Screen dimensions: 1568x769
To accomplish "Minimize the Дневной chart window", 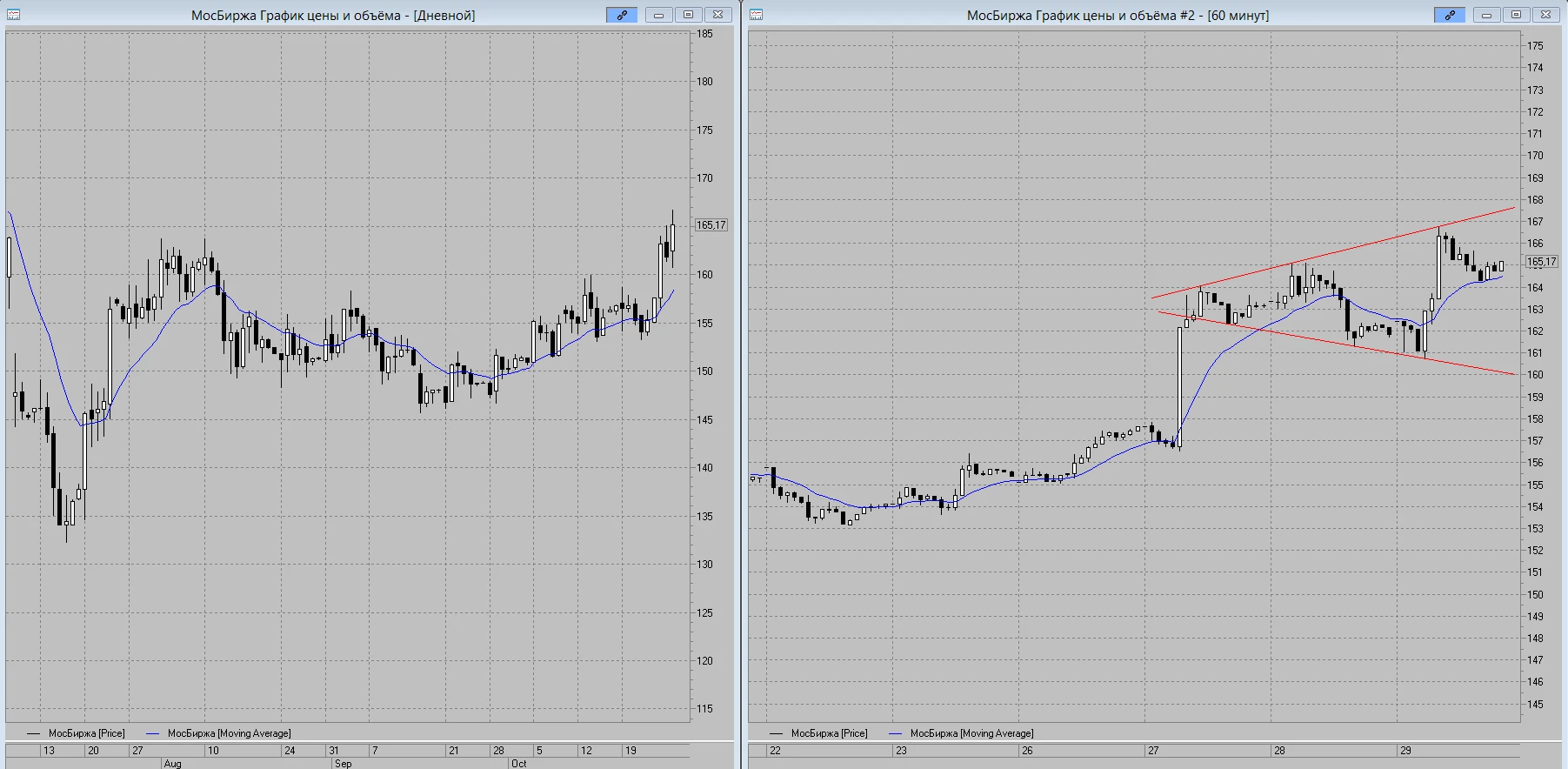I will [x=659, y=15].
